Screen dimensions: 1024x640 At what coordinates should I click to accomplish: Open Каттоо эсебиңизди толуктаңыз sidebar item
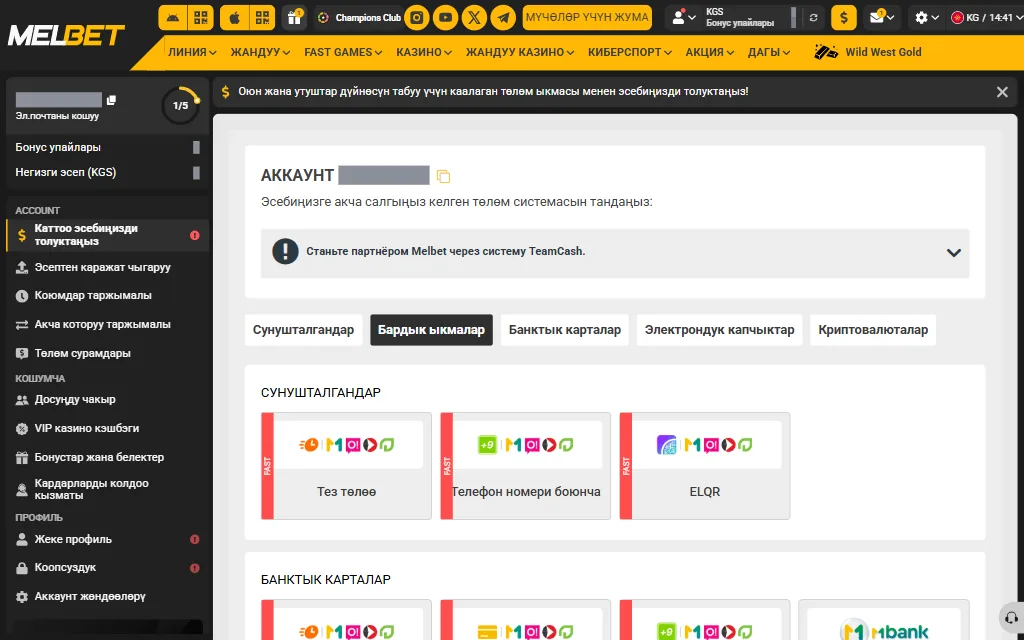pyautogui.click(x=107, y=235)
